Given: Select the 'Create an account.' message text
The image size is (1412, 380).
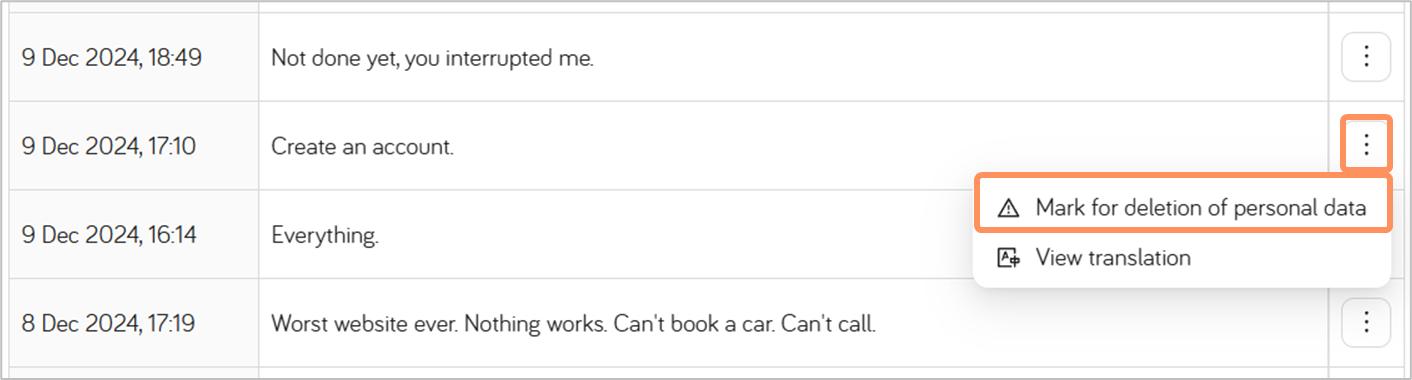Looking at the screenshot, I should tap(362, 147).
